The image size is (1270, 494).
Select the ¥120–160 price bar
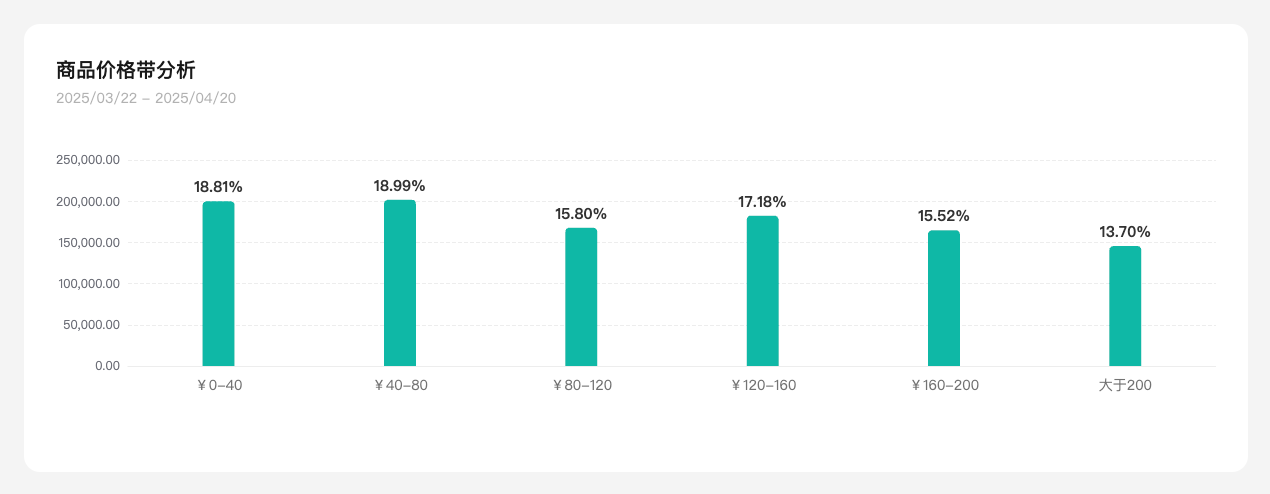762,291
